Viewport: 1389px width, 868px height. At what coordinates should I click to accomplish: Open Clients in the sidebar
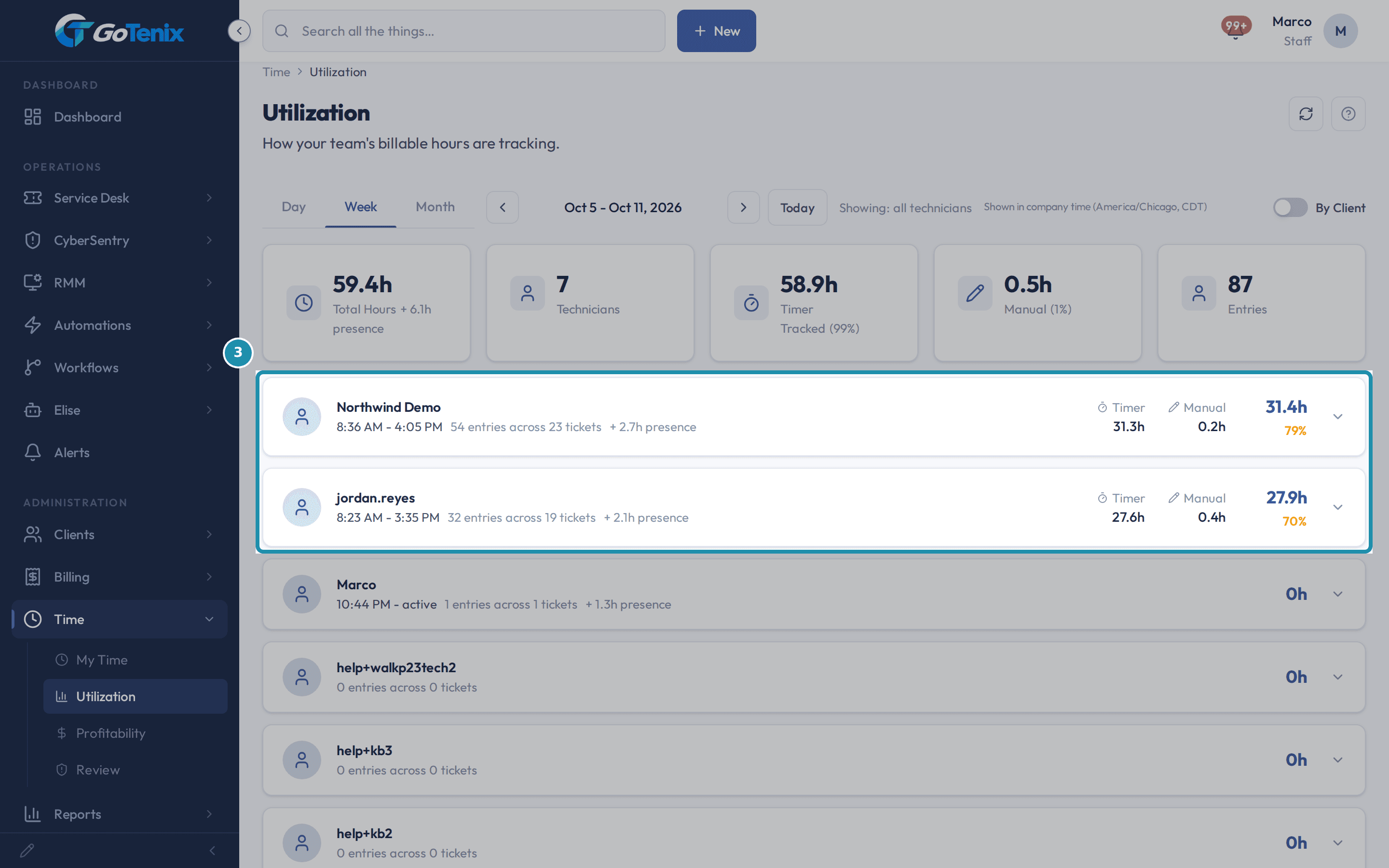120,534
